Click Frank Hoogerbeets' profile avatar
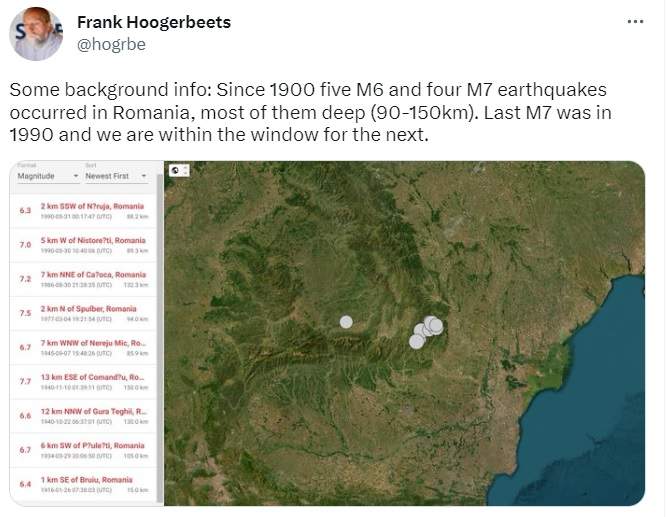 coord(36,34)
